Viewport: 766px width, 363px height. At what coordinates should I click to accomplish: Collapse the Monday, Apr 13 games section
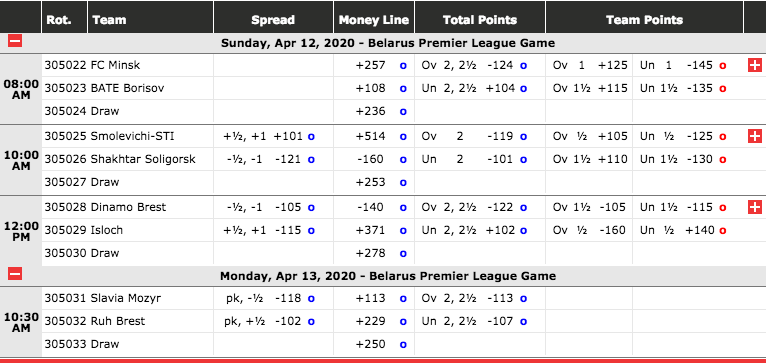pyautogui.click(x=15, y=274)
